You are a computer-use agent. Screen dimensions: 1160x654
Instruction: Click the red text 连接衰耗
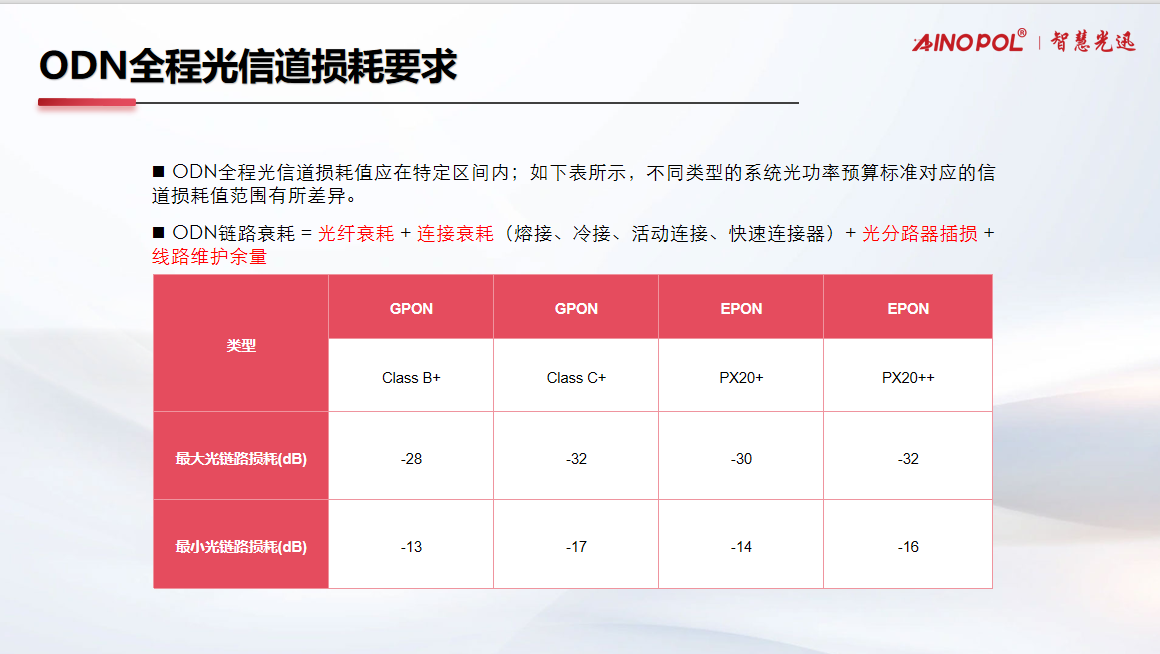click(x=455, y=234)
